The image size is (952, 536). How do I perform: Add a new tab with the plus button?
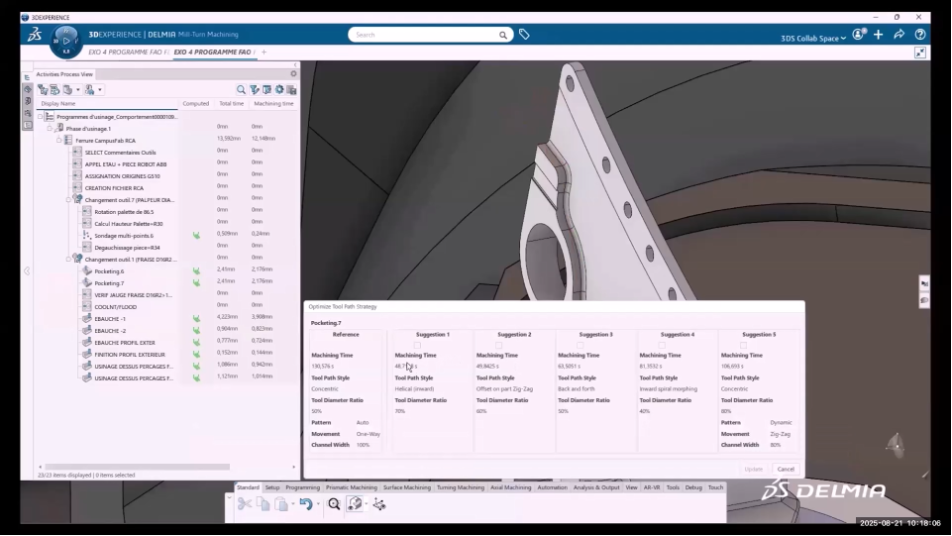(264, 52)
